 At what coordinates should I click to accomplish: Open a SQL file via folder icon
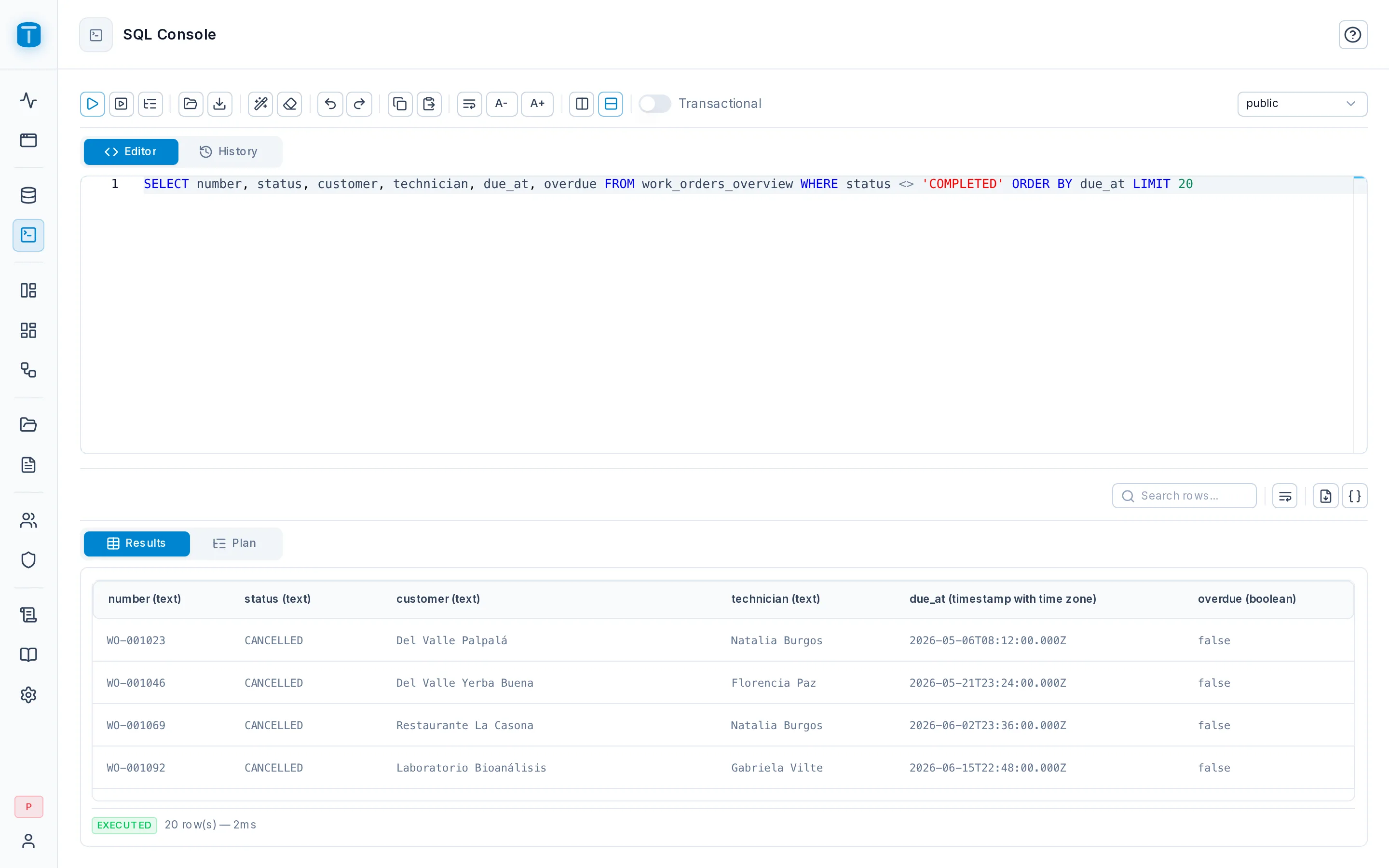click(x=191, y=104)
